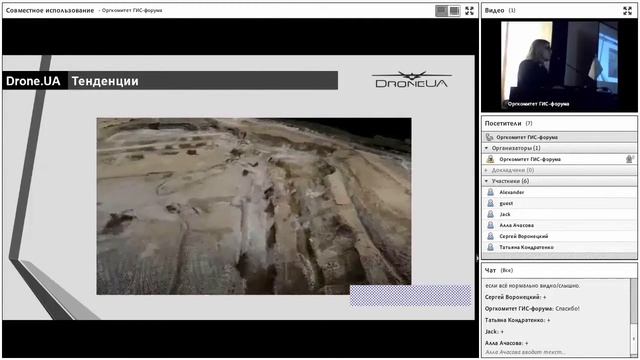Maximize the Видео pod to full screen

click(627, 11)
